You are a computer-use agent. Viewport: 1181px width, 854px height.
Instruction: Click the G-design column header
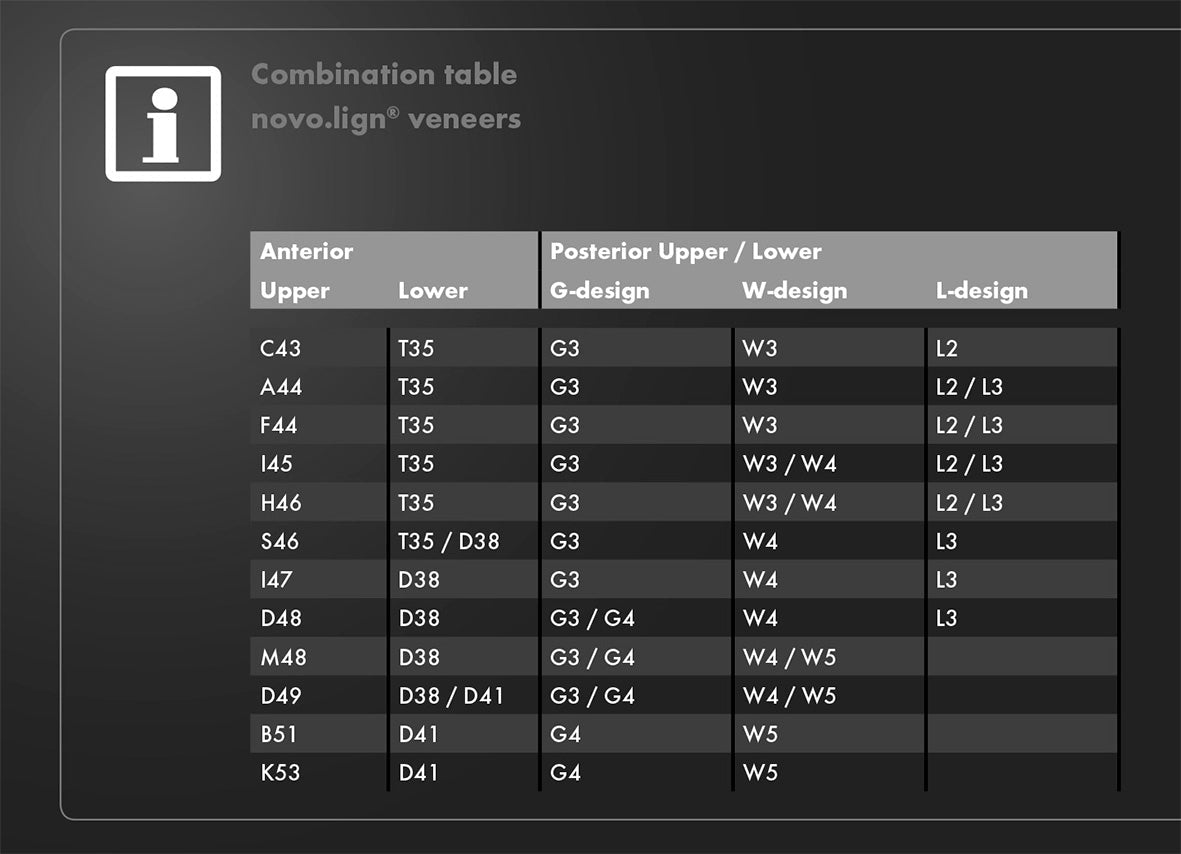pos(598,291)
